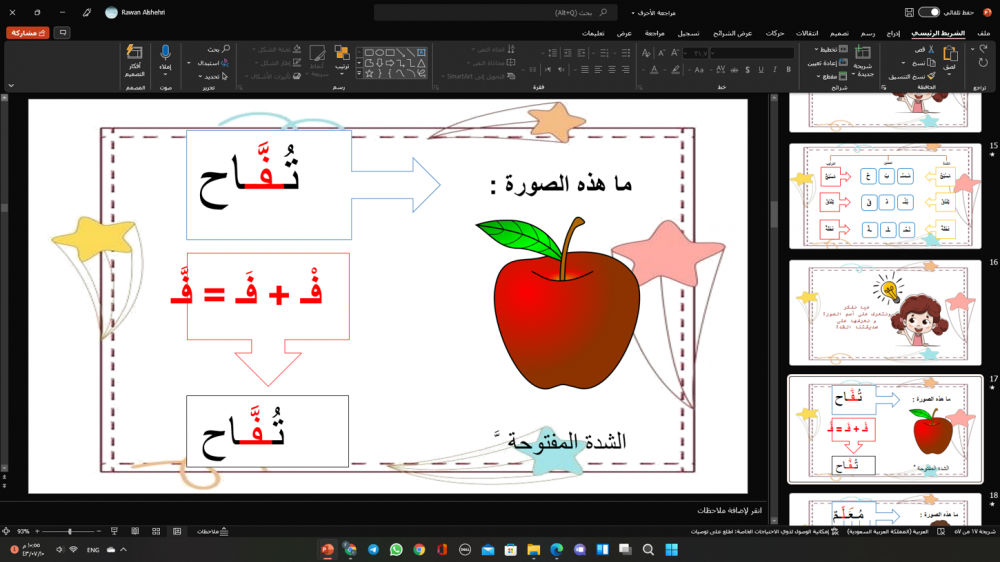Toggle AutoSave (حفظ تلقائي) switch
This screenshot has height=562, width=1000.
929,12
